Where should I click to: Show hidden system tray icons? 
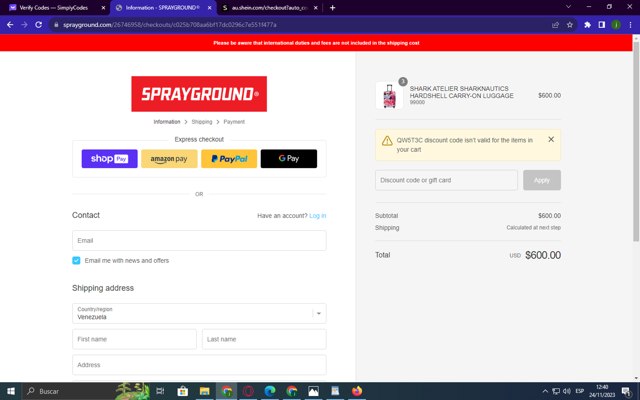545,391
